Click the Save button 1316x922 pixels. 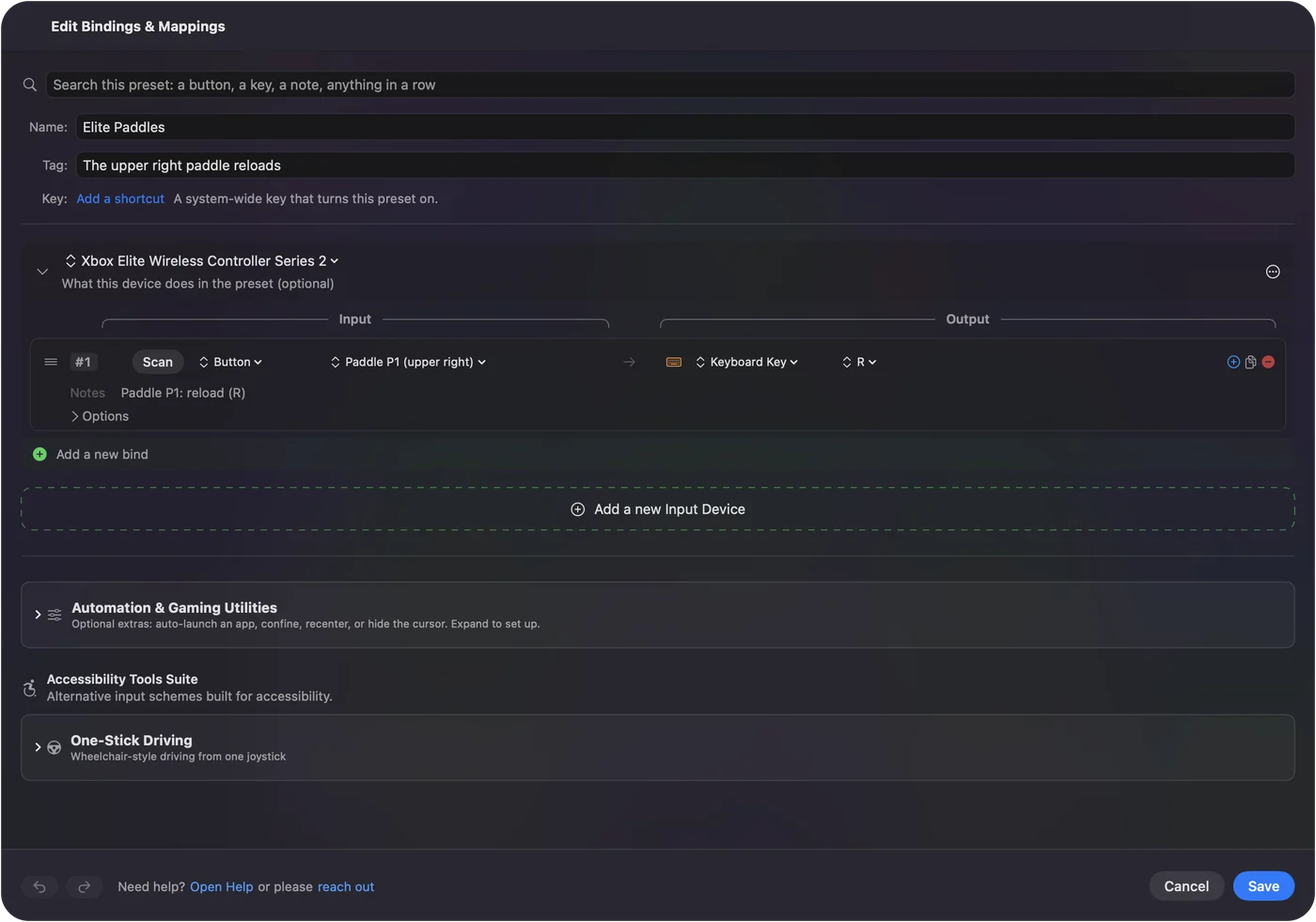point(1263,886)
